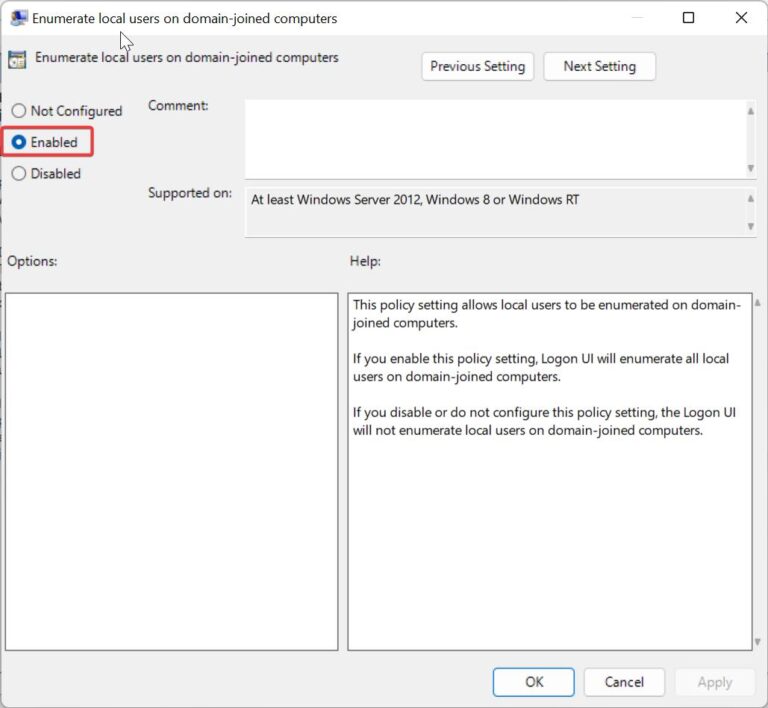Click Supported on box scroll down arrow
The width and height of the screenshot is (768, 708).
coord(750,227)
